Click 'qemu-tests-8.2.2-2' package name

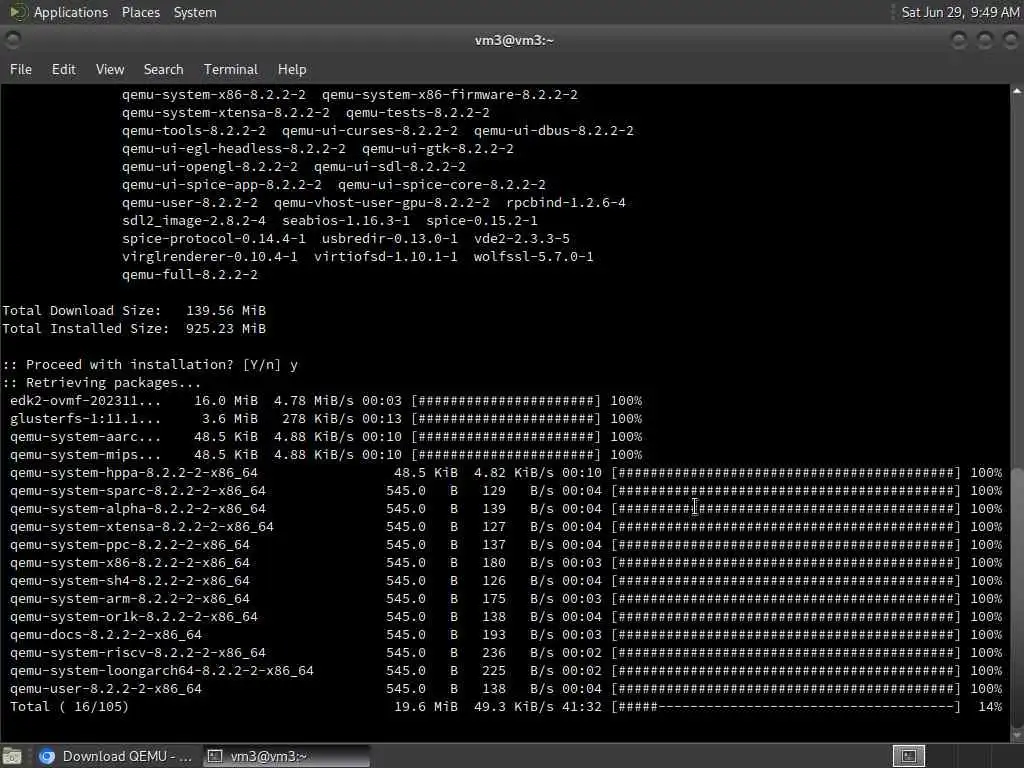(418, 112)
